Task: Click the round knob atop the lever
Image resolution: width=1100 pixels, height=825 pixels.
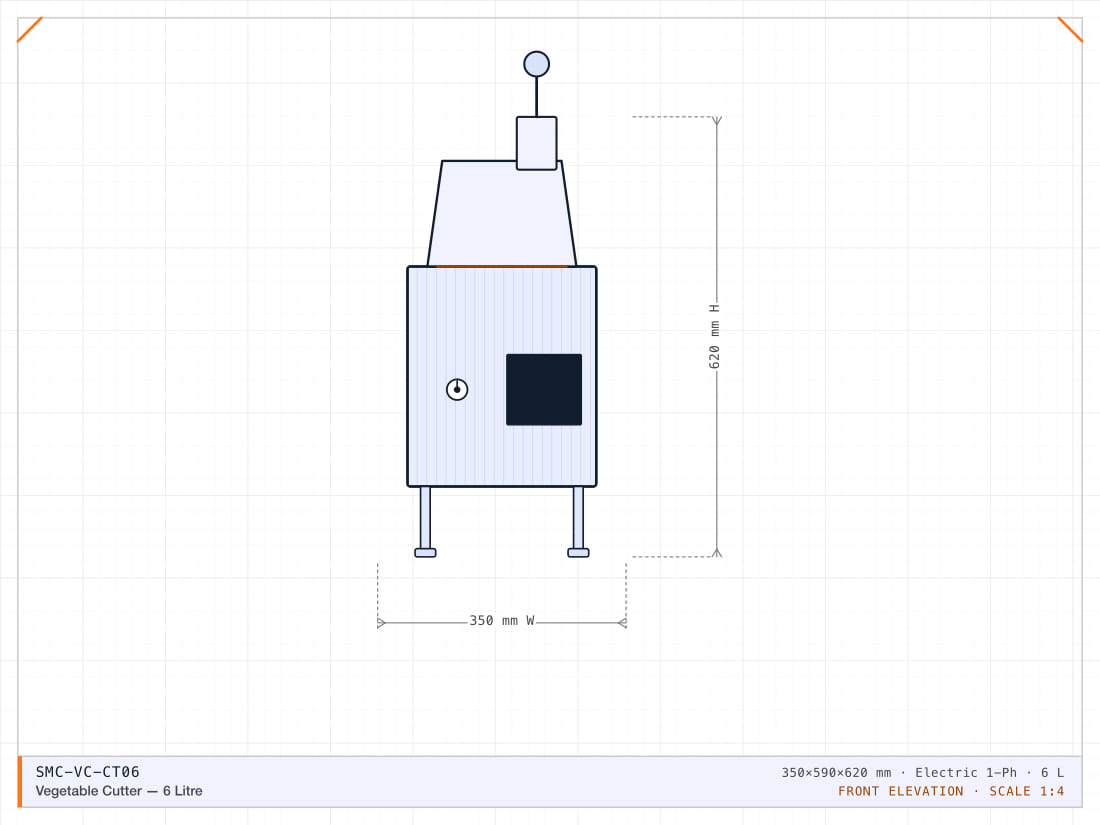Action: 537,64
